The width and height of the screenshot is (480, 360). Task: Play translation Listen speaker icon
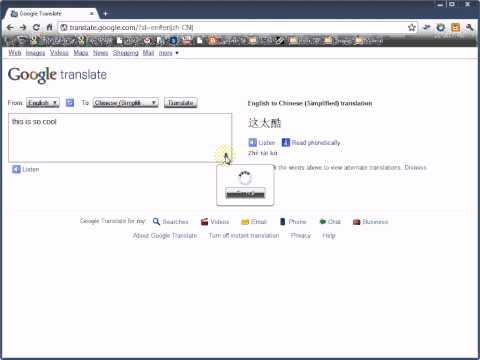tap(252, 143)
